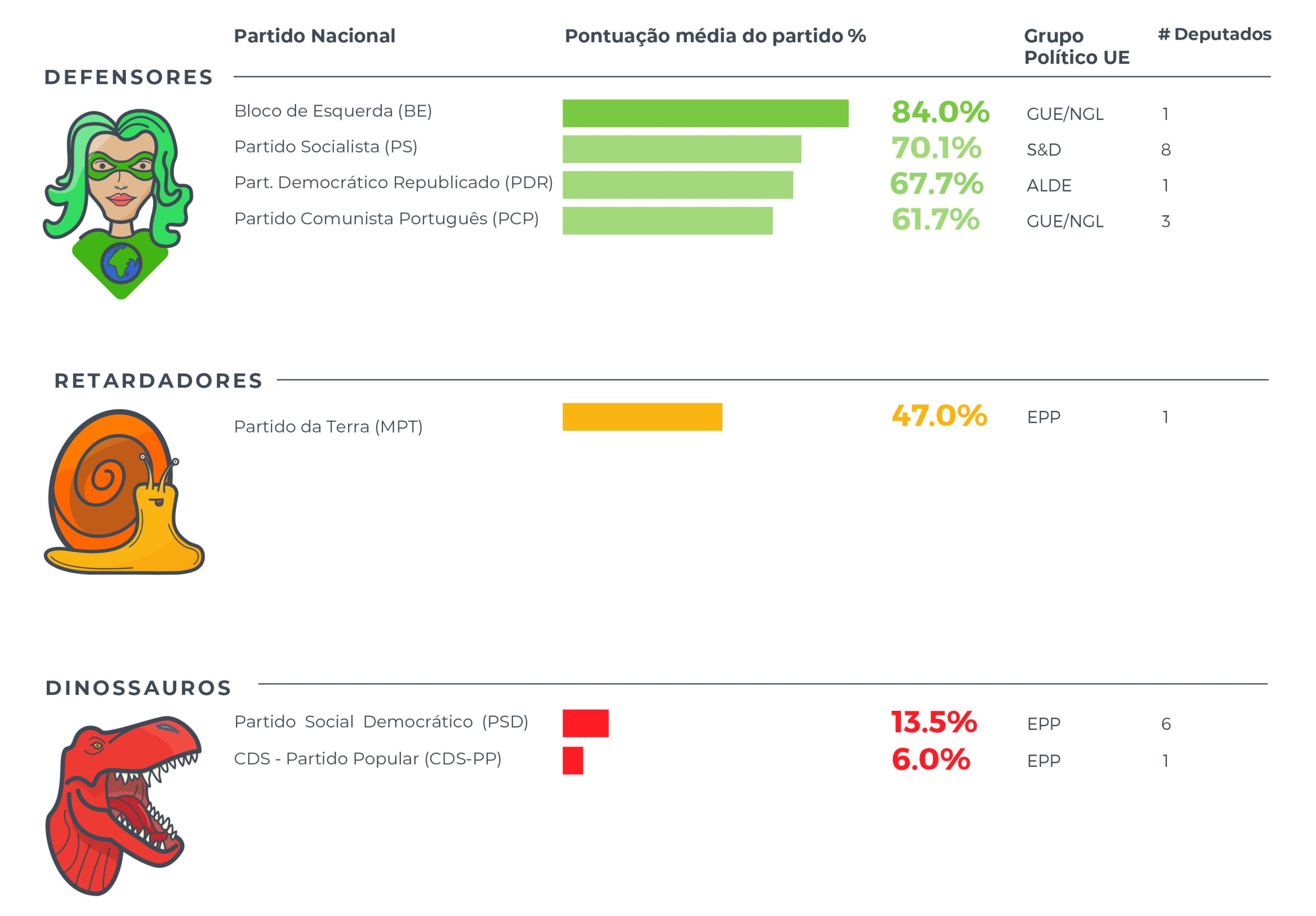
Task: Click the DINOSSAUROS section heading
Action: click(x=138, y=688)
